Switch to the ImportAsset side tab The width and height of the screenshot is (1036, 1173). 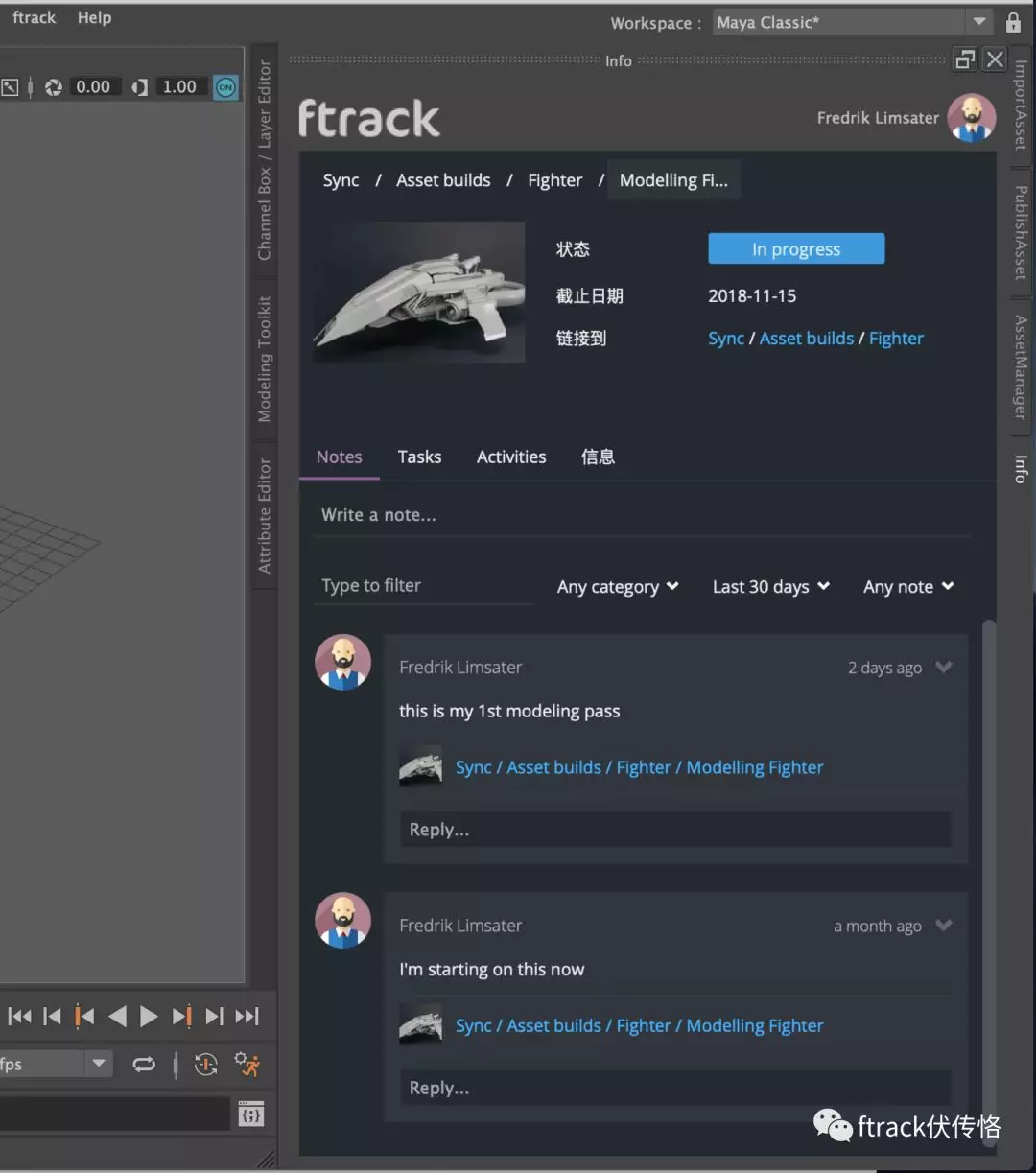click(1021, 106)
